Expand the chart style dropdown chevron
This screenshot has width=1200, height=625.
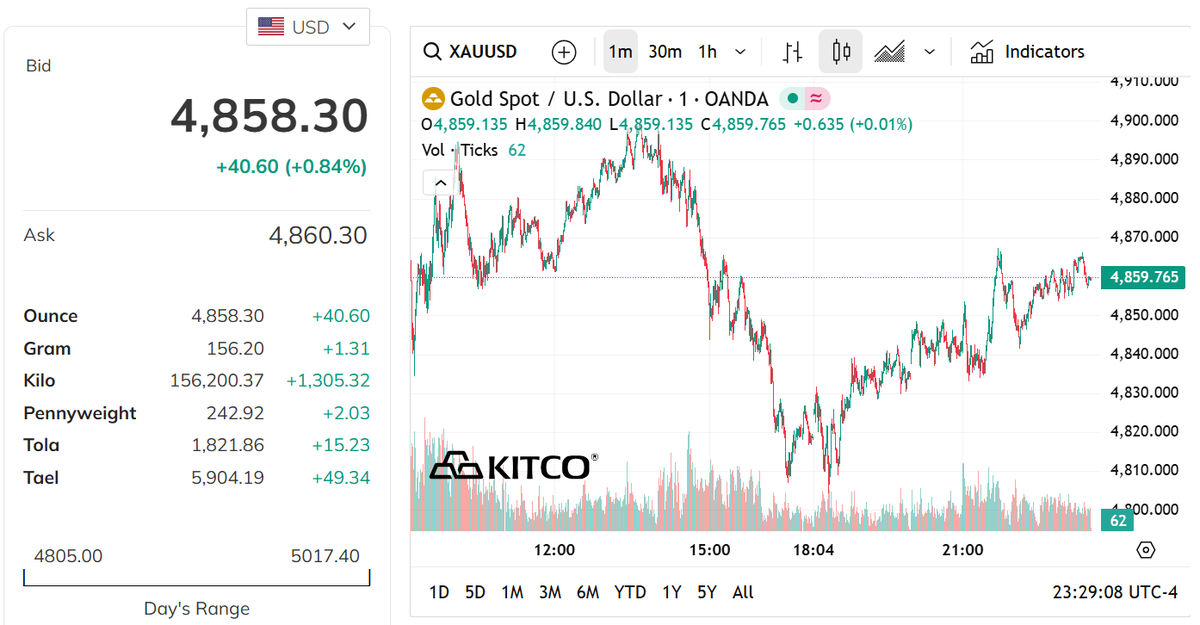930,52
